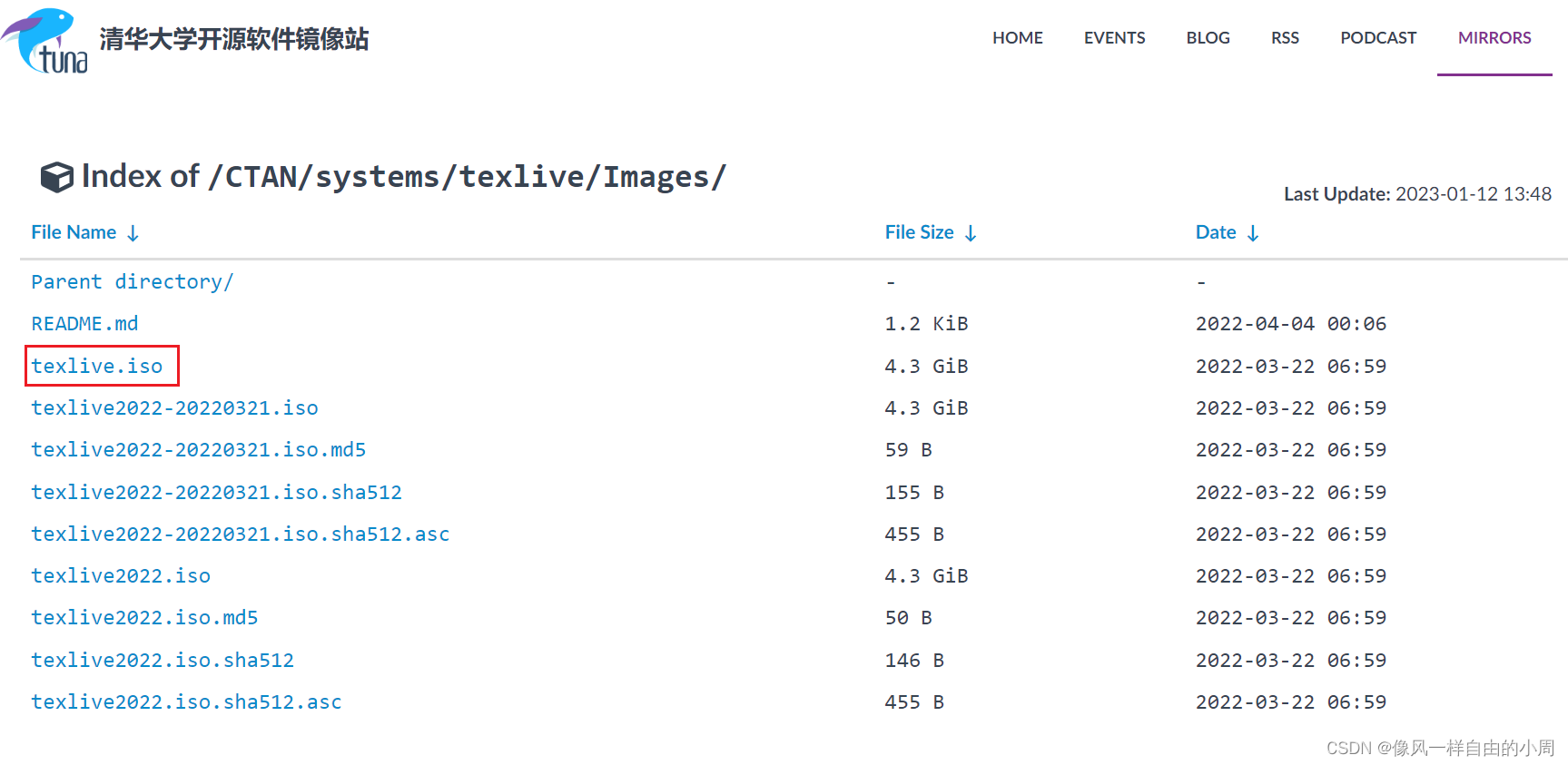Screen dimensions: 1568x765
Task: Click the date in texlive.iso row
Action: point(1290,367)
